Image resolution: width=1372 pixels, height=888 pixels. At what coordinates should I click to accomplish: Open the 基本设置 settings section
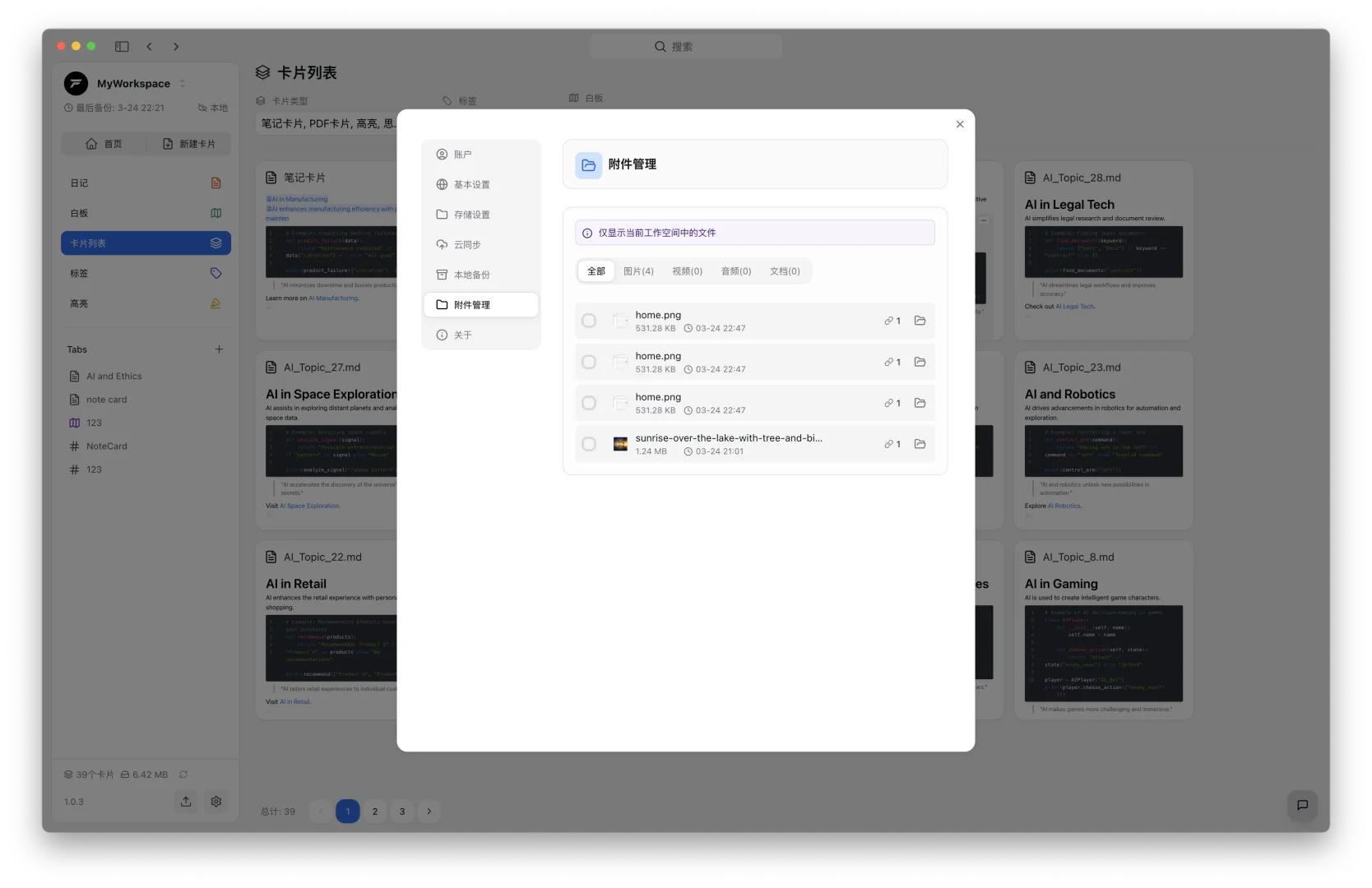481,184
